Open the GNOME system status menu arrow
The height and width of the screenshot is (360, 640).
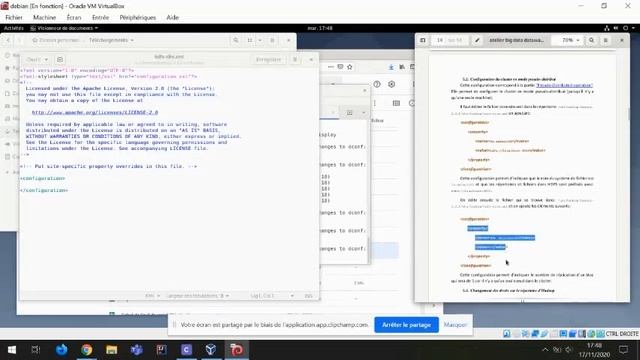coord(633,28)
